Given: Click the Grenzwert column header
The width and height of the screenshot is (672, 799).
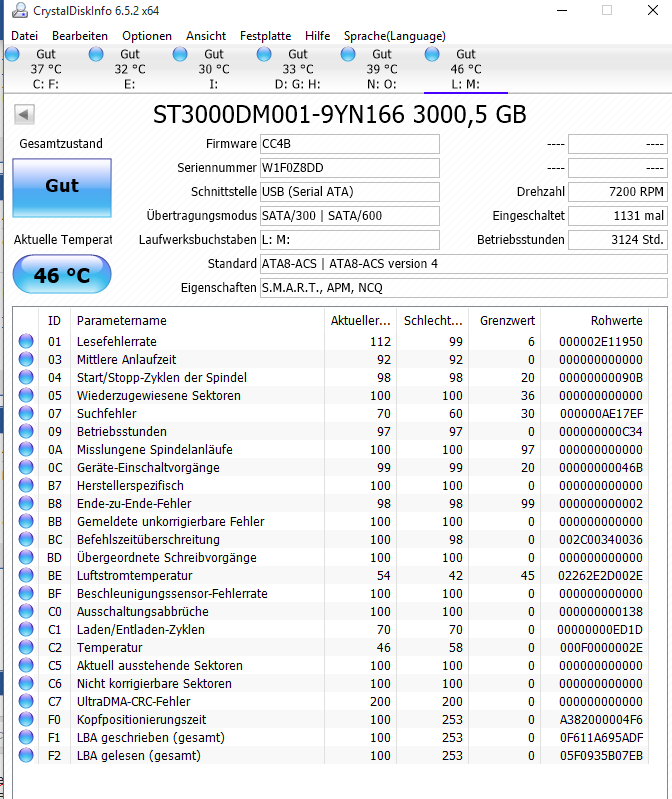Looking at the screenshot, I should tap(504, 321).
